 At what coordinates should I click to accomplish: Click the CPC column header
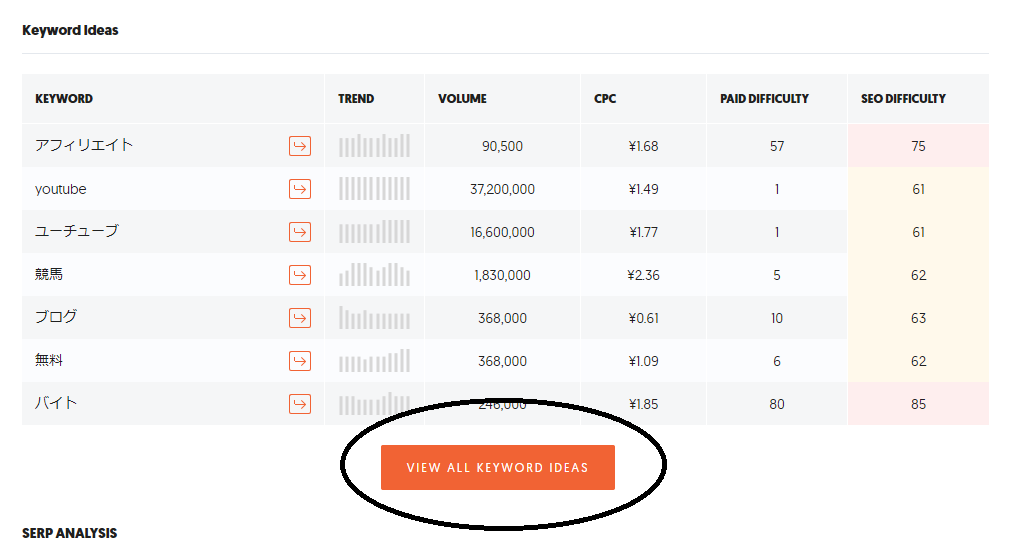pyautogui.click(x=605, y=99)
